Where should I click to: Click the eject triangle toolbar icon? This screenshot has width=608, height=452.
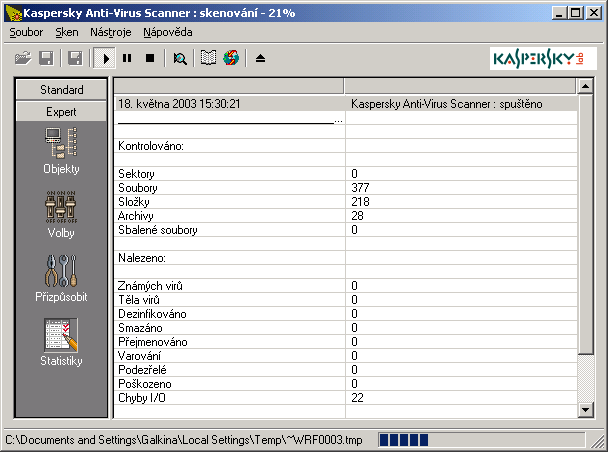[x=260, y=59]
